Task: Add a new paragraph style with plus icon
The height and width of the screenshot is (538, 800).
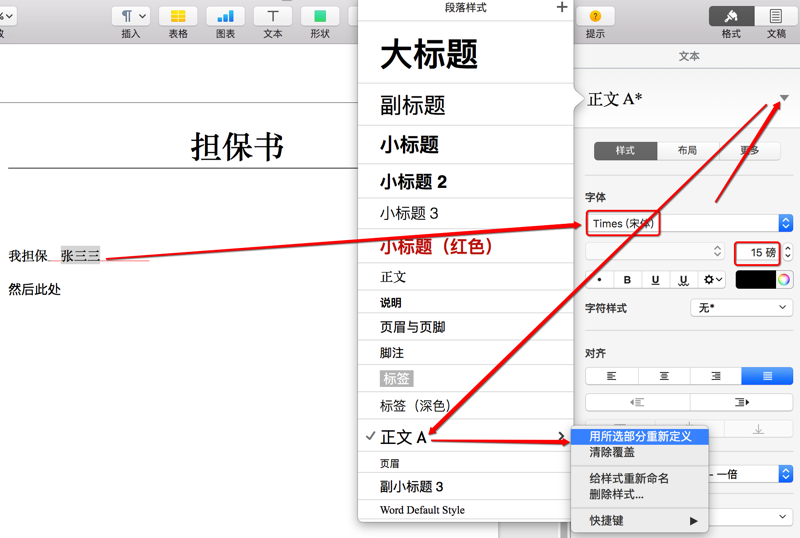Action: tap(562, 7)
